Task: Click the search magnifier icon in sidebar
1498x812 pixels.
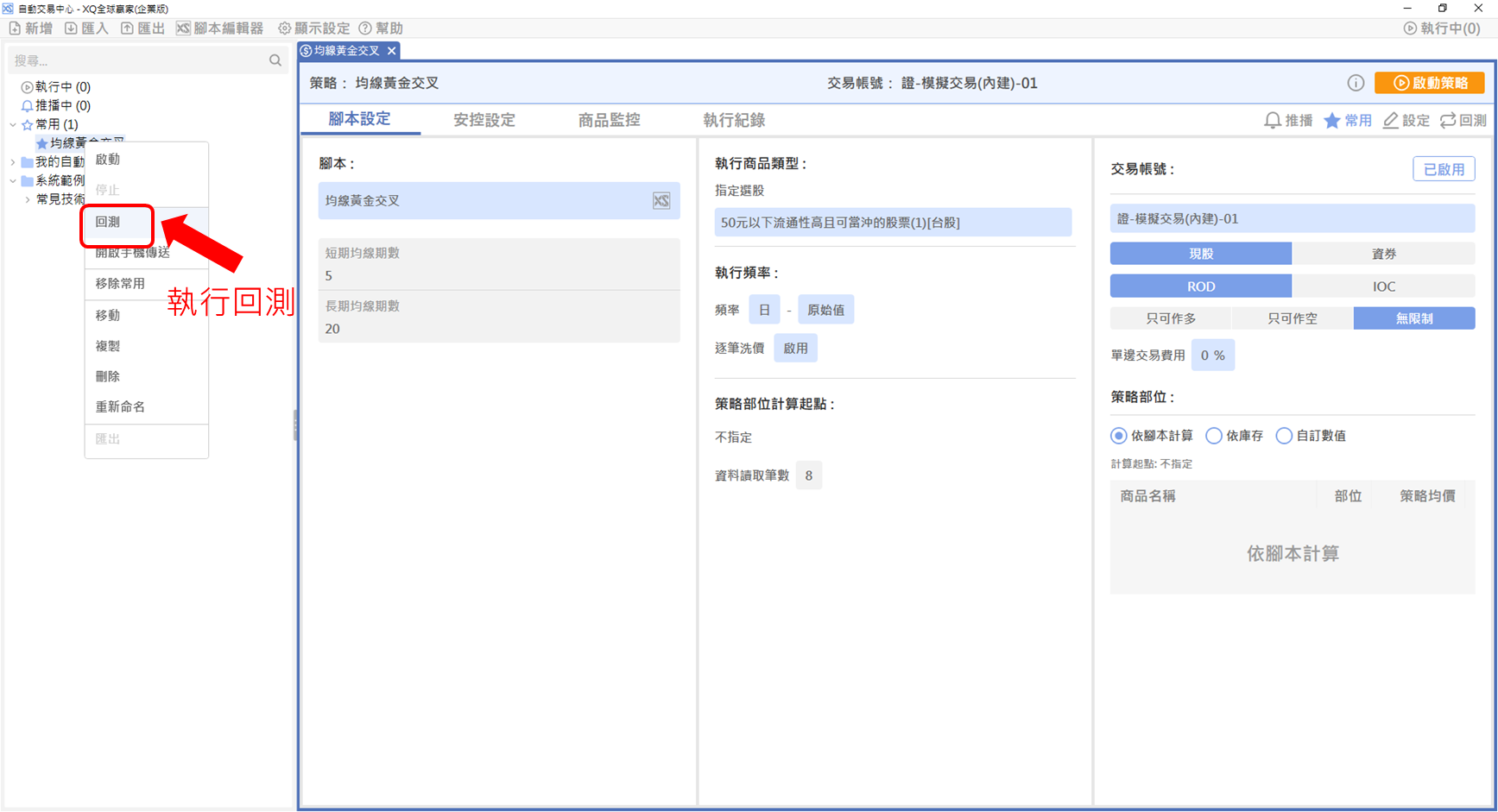Action: coord(275,60)
